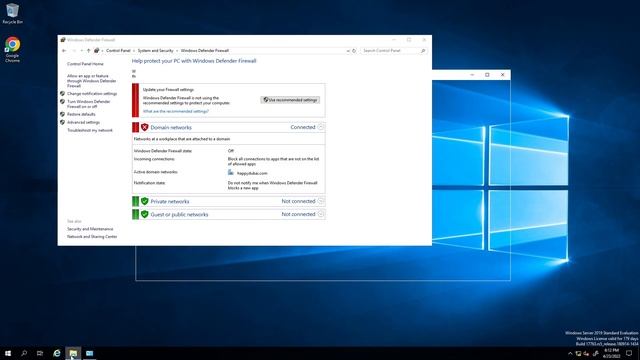Click Control Panel in the breadcrumb path
Screen dimensions: 640x360
pos(118,51)
